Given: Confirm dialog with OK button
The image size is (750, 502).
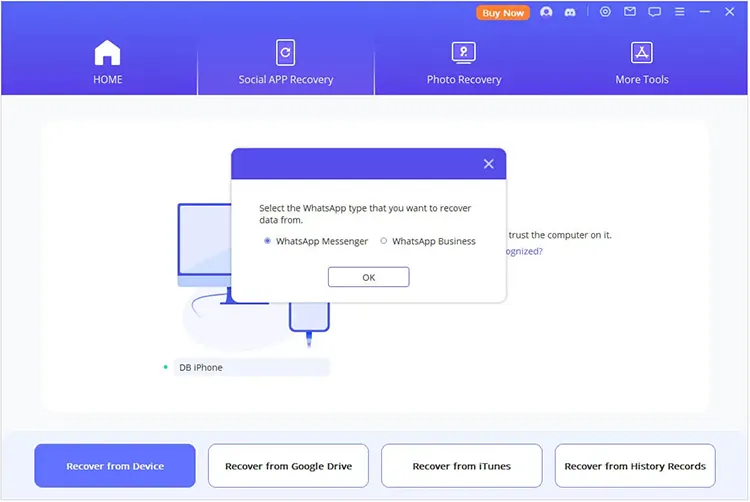Looking at the screenshot, I should coord(368,277).
